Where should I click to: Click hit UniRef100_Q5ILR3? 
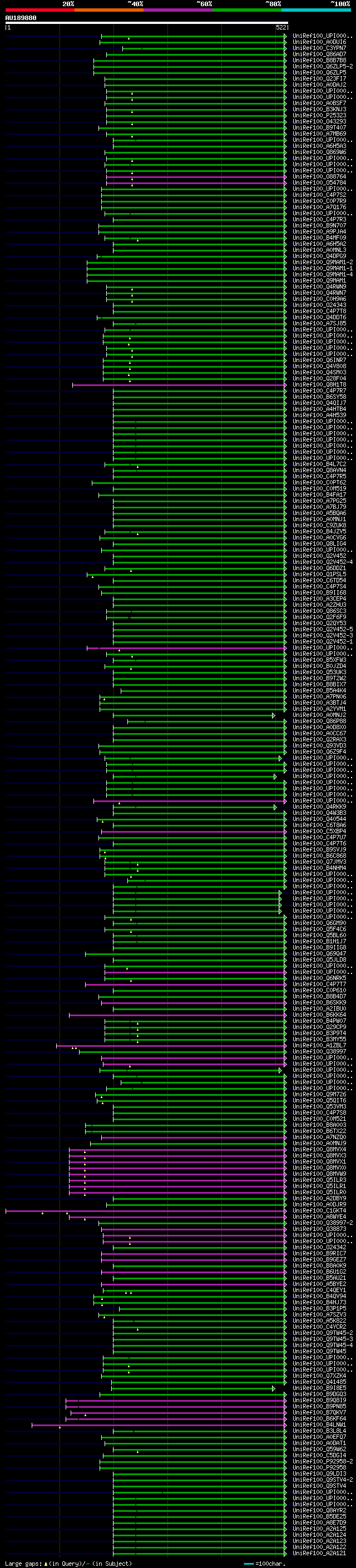[319, 1180]
